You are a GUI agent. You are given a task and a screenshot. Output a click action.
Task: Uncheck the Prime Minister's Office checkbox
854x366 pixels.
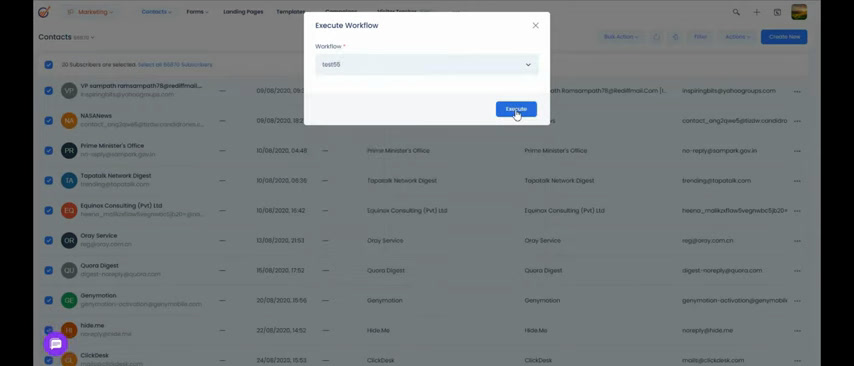coord(48,150)
